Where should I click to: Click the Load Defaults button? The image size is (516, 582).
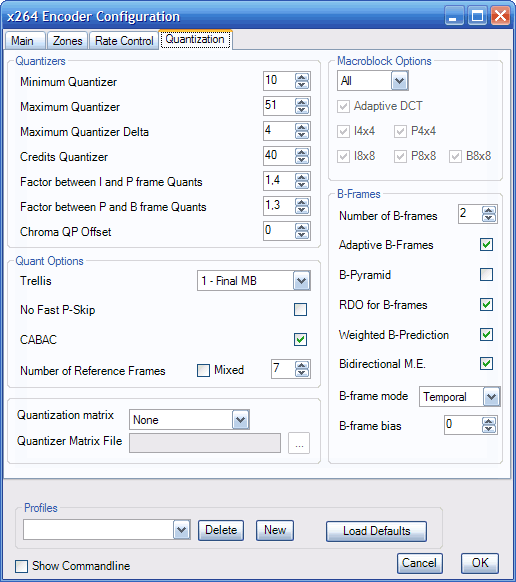tap(376, 531)
